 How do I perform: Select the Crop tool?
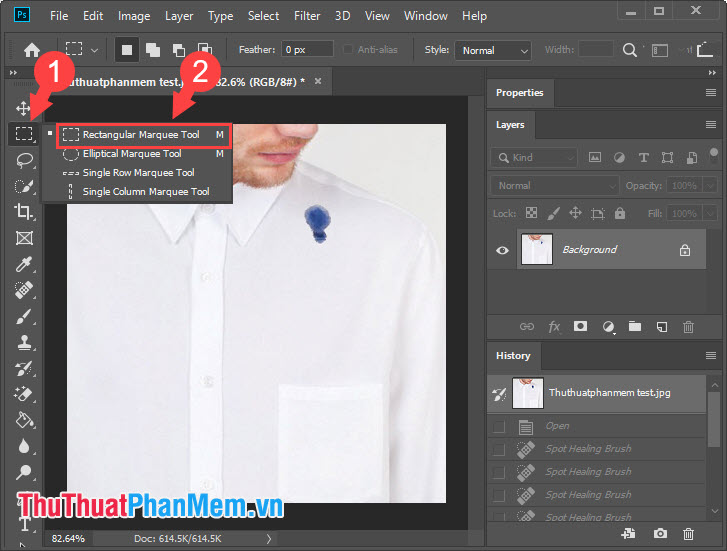24,211
